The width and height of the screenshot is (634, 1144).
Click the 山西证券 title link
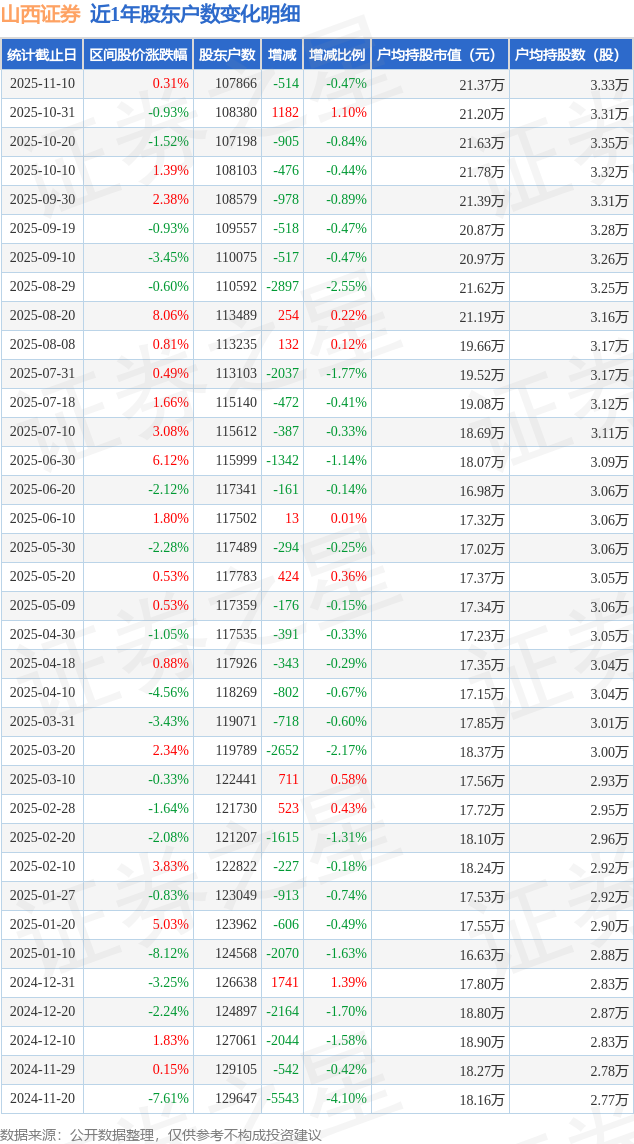pos(41,14)
